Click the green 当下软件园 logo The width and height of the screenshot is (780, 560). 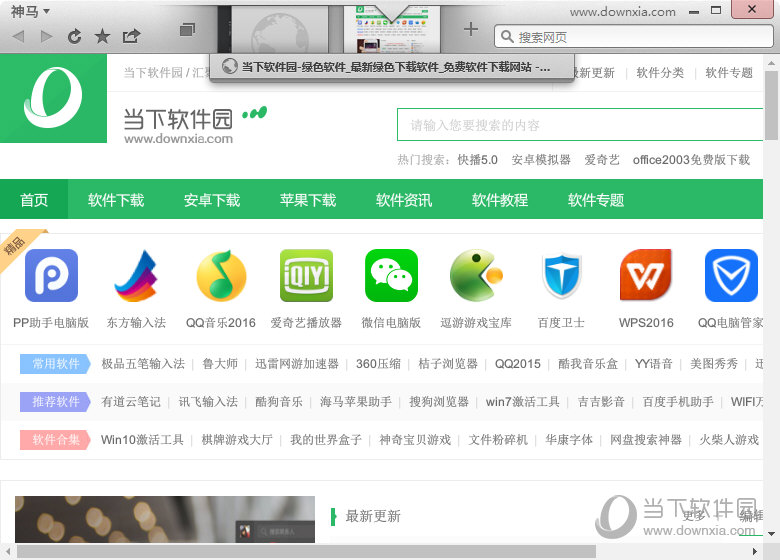point(53,98)
